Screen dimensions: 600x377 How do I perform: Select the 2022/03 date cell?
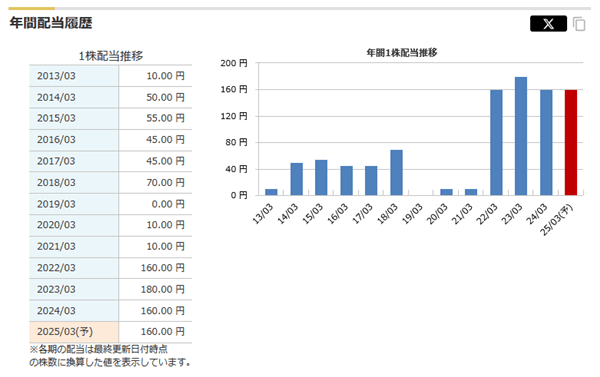74,268
